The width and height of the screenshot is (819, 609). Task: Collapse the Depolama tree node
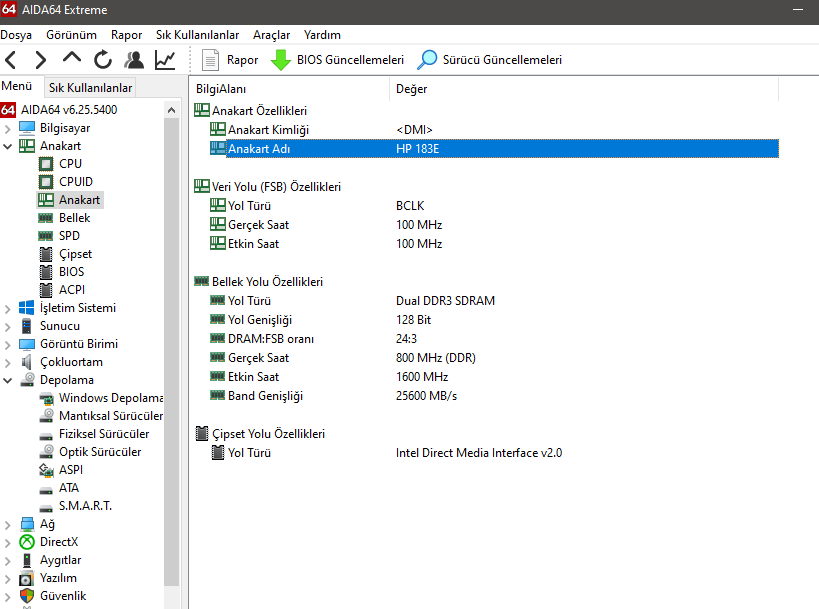click(7, 380)
